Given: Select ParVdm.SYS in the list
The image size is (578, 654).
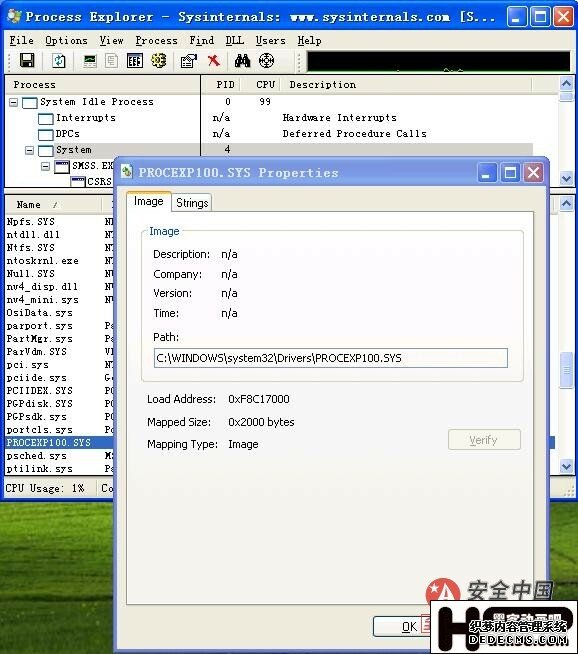Looking at the screenshot, I should click(x=36, y=352).
